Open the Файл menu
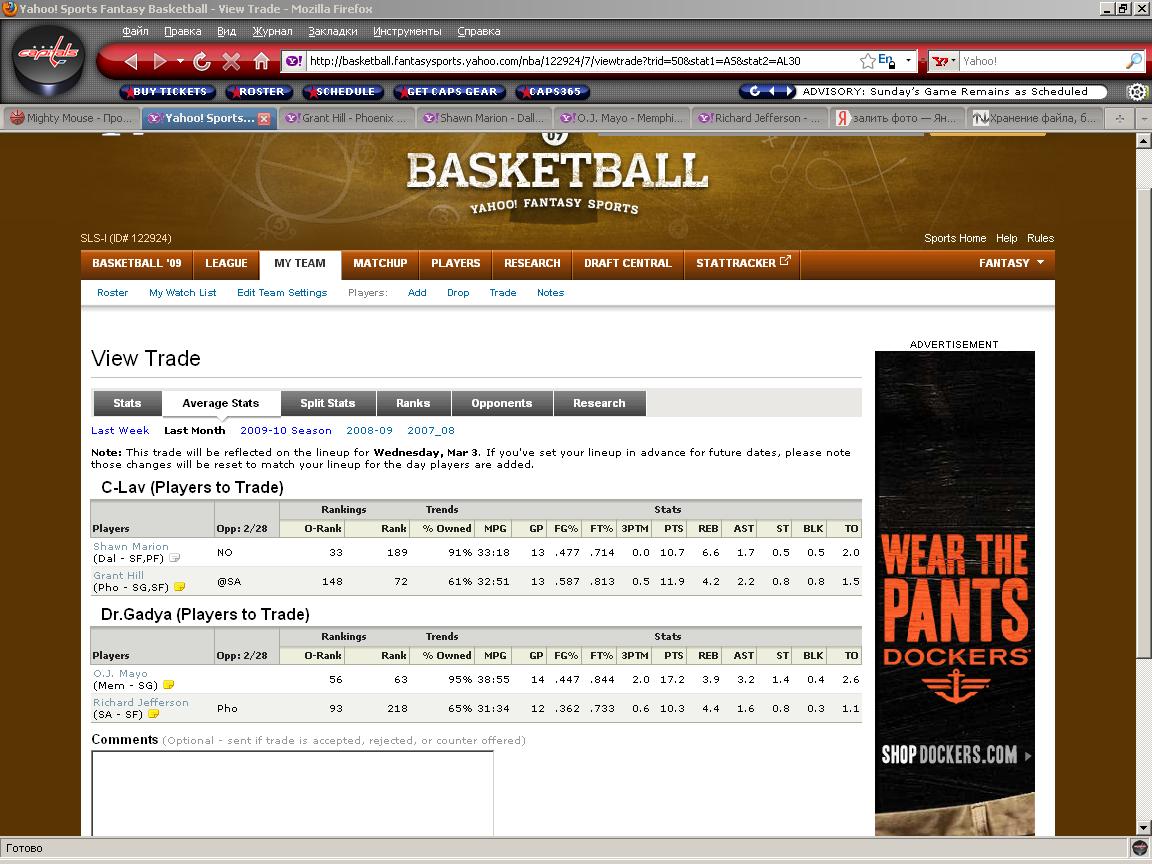Screen dimensions: 1152x864 [x=135, y=32]
